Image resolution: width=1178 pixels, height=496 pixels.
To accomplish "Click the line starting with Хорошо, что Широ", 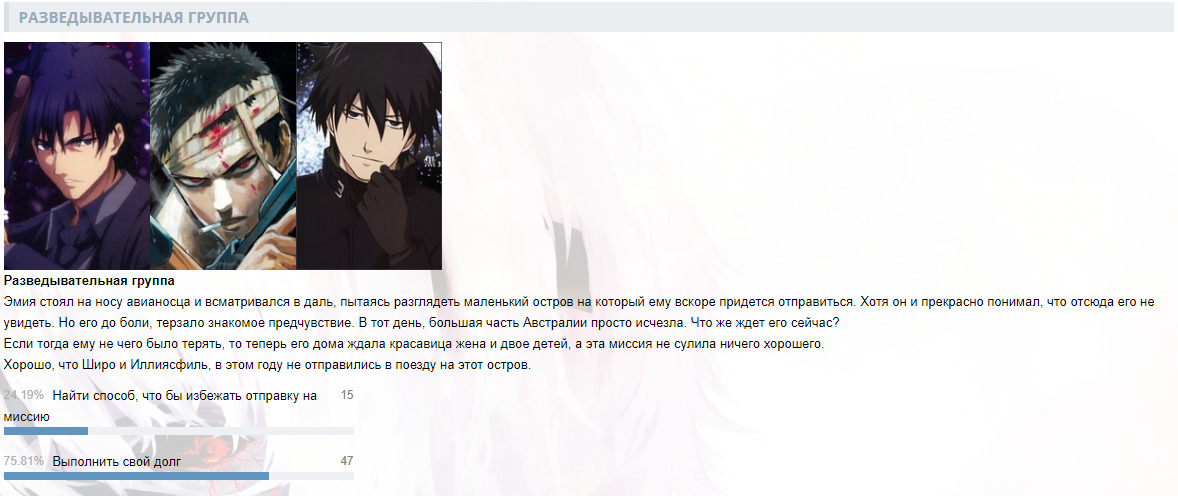I will tap(267, 366).
